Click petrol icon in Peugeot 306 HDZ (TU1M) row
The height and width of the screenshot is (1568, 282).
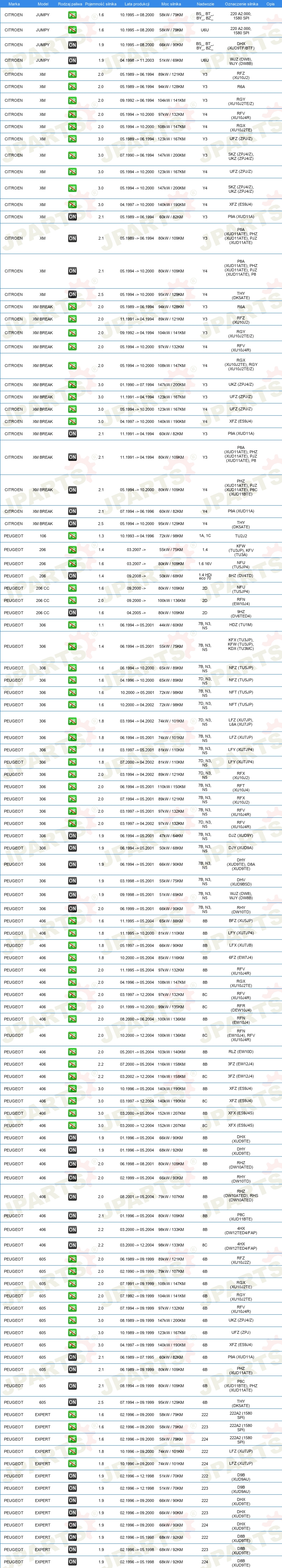(72, 625)
